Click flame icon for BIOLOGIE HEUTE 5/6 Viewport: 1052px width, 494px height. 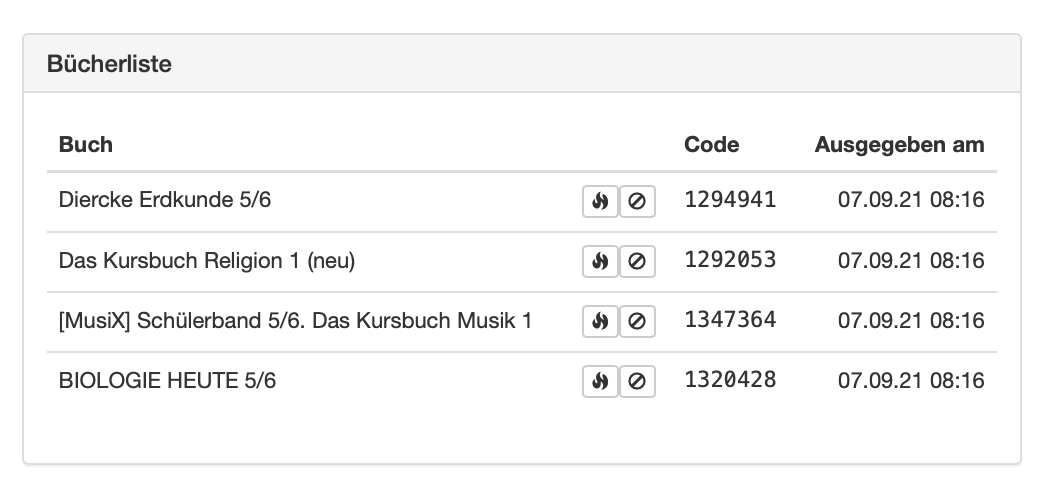[x=600, y=381]
